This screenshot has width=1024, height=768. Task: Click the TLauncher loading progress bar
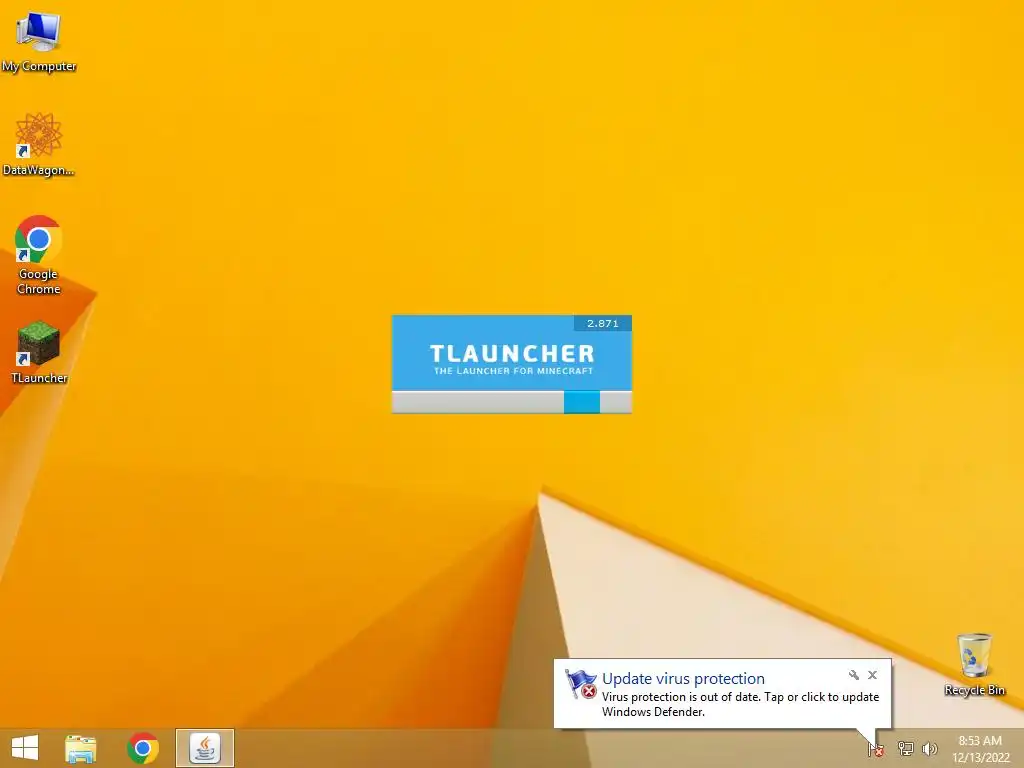click(511, 402)
